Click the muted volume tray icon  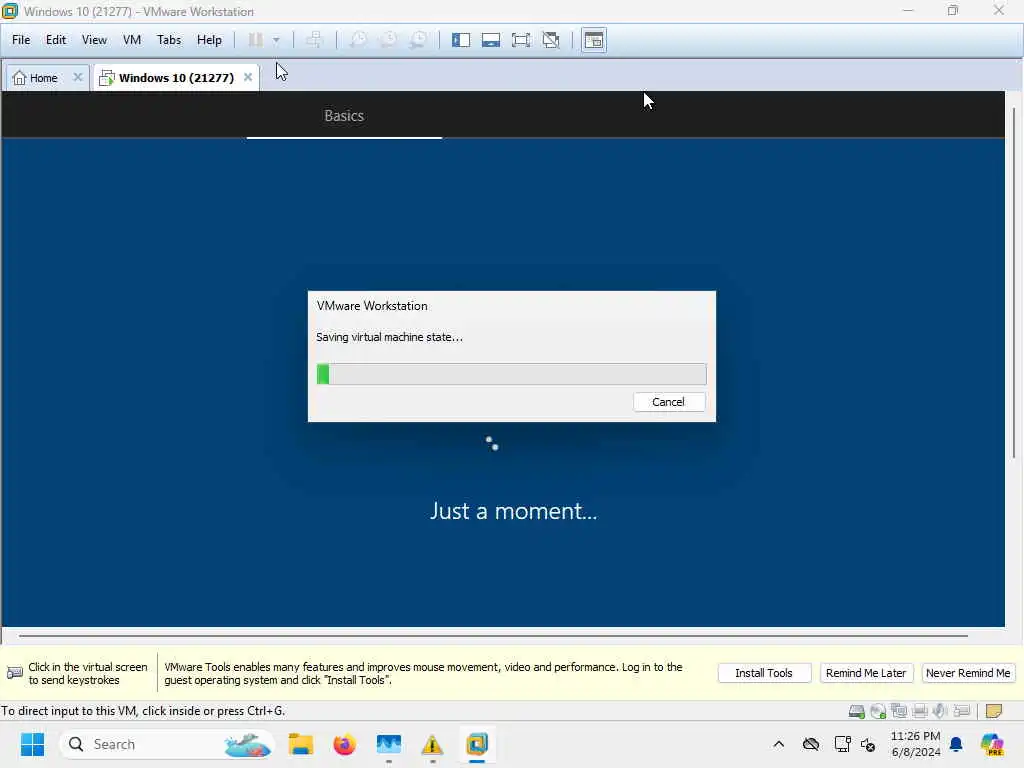pos(868,744)
